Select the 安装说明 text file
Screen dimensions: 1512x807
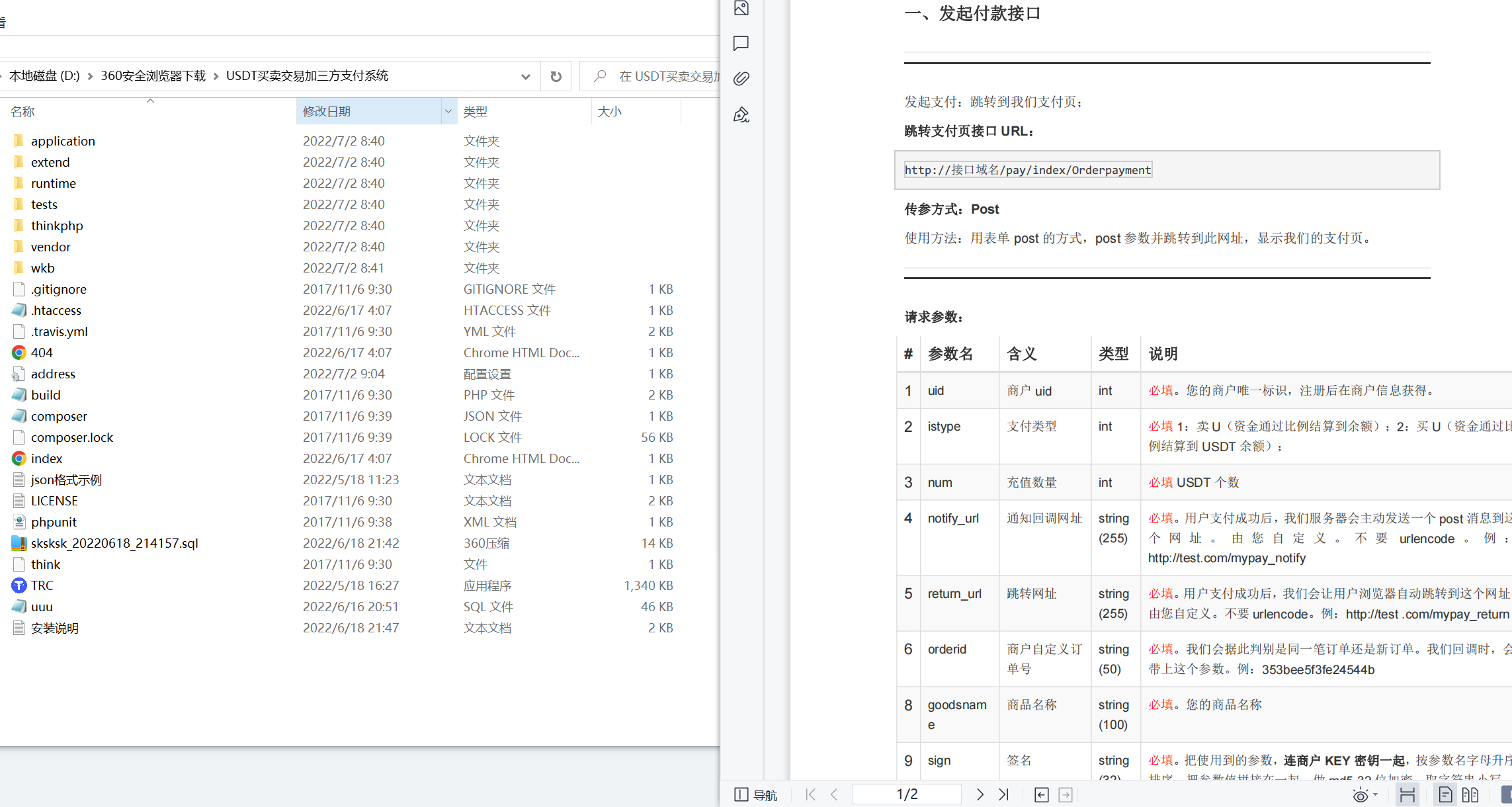click(55, 627)
